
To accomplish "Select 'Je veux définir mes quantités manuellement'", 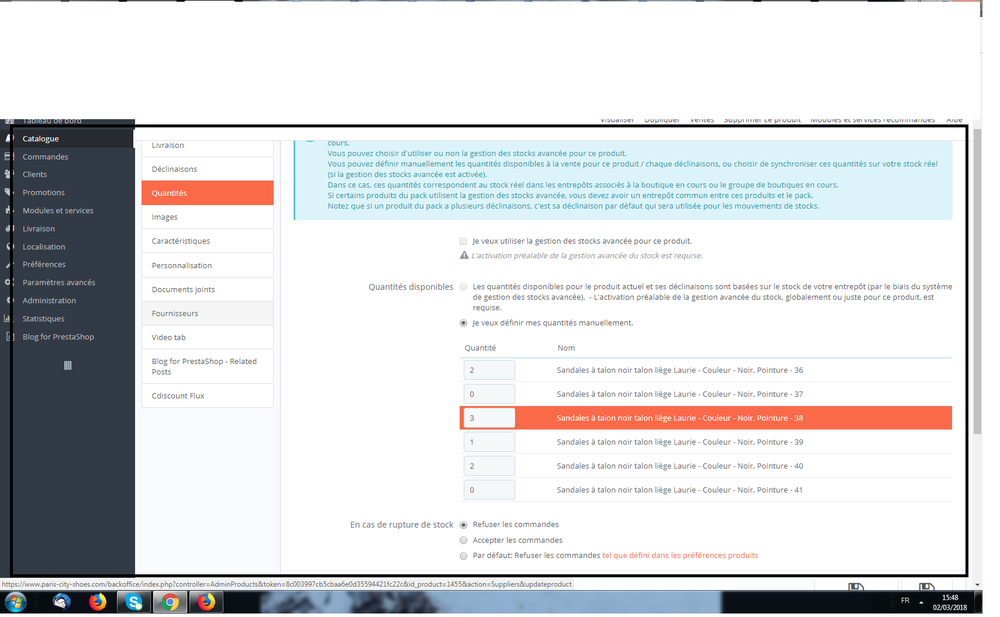I will pyautogui.click(x=464, y=323).
